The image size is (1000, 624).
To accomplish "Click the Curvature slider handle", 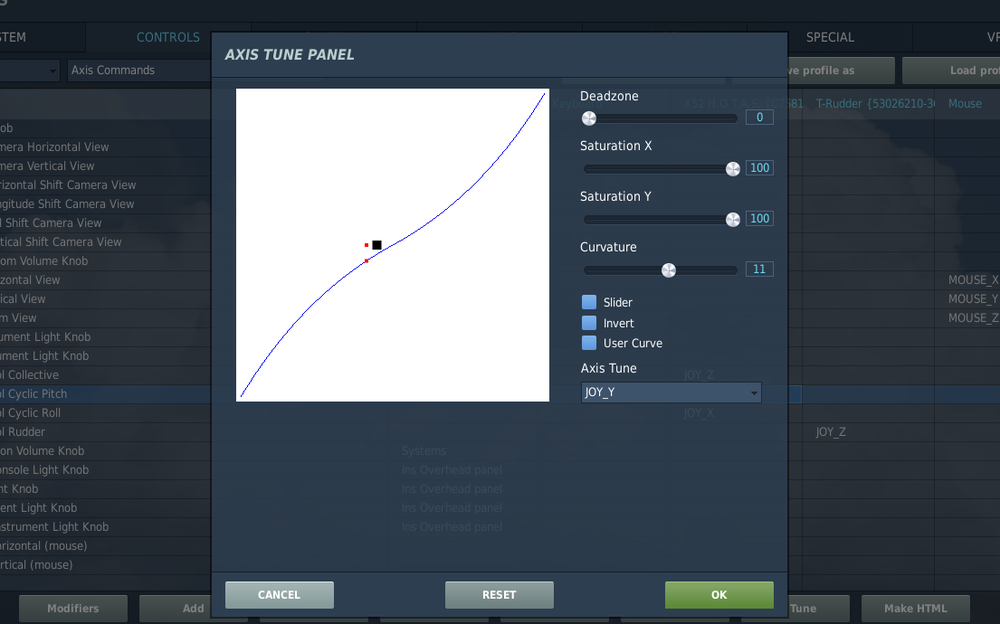I will [668, 270].
